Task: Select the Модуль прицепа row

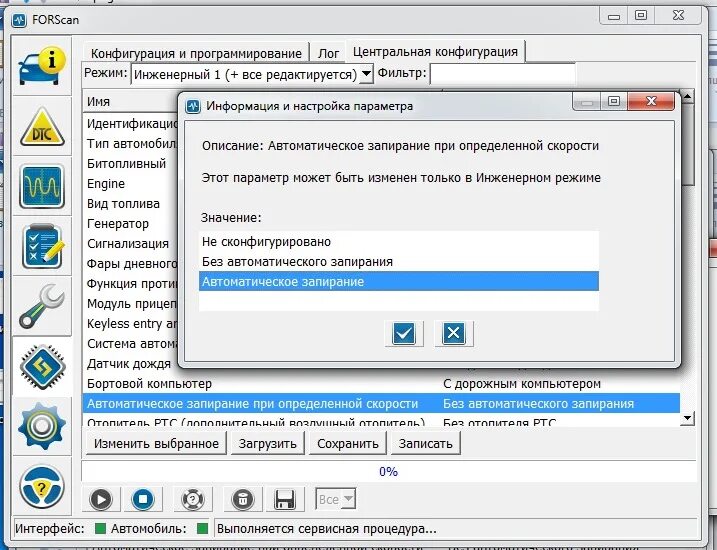Action: [x=132, y=304]
